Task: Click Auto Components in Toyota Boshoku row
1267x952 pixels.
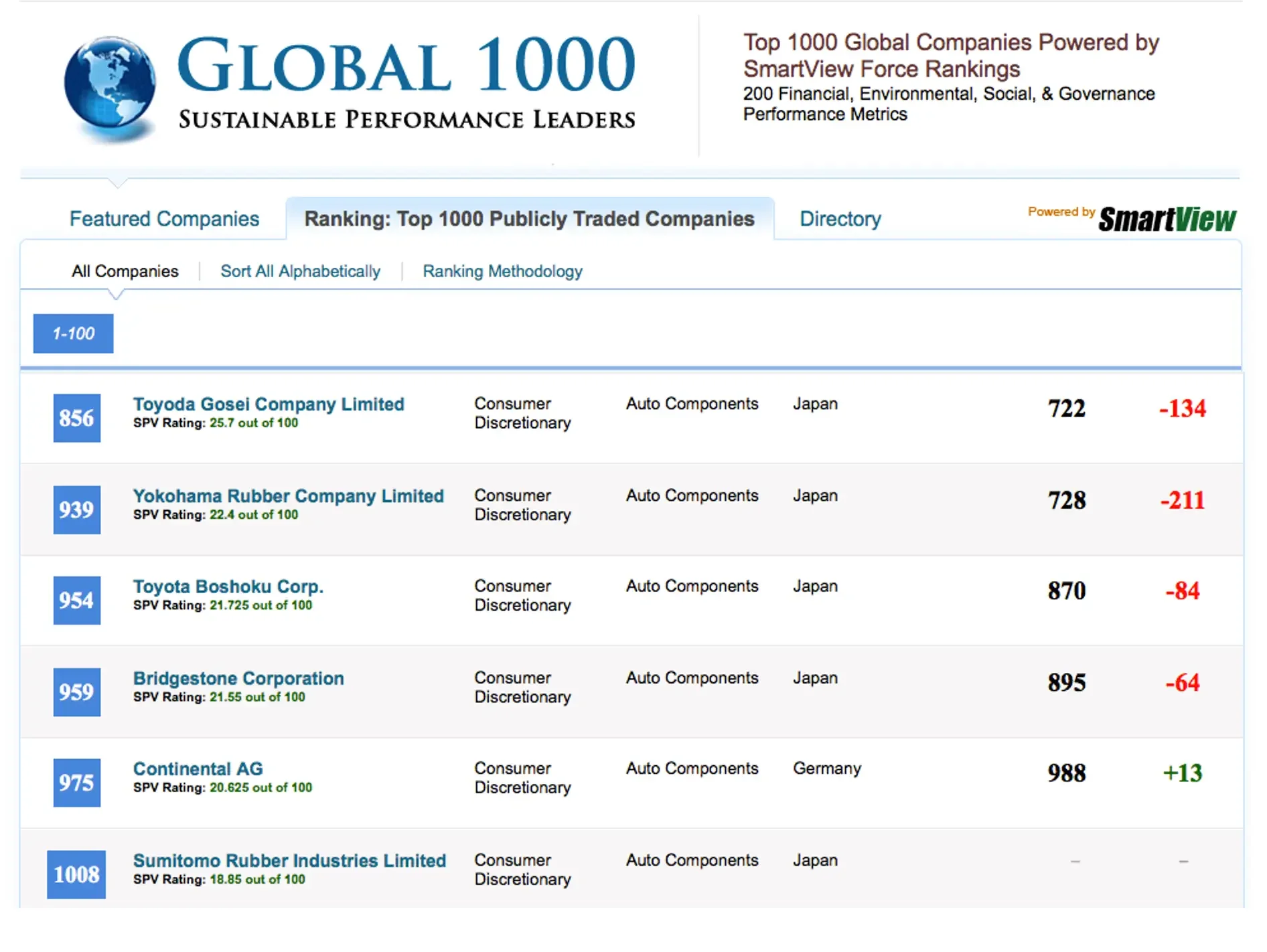Action: [x=692, y=586]
